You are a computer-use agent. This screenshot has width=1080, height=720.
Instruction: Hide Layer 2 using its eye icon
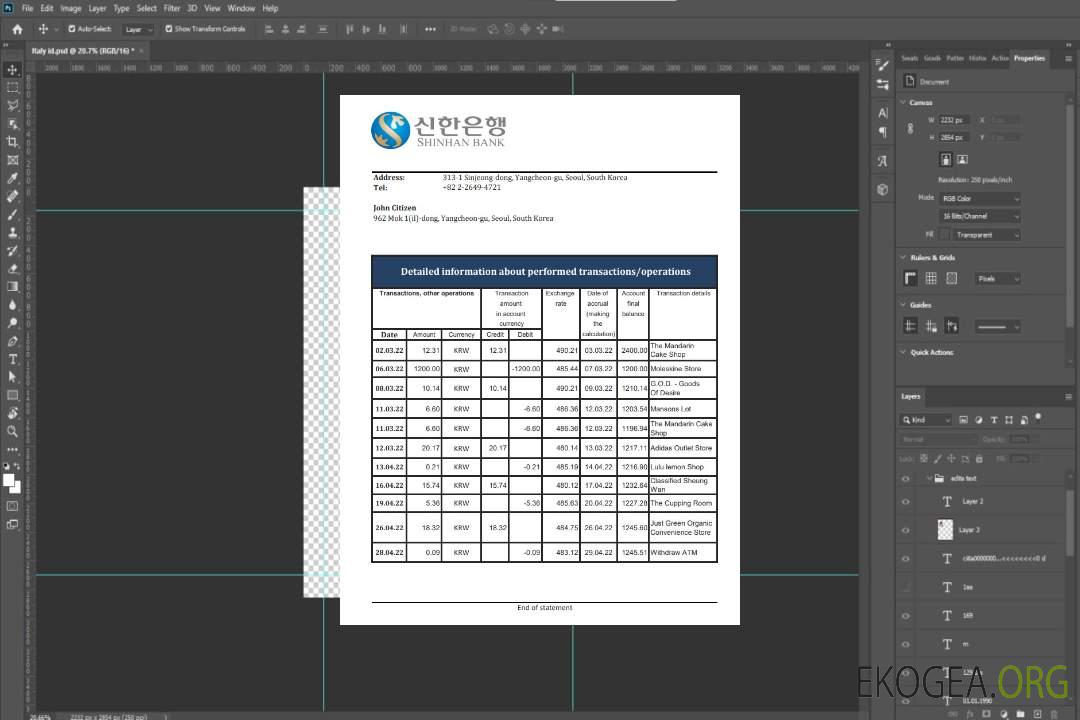tap(906, 502)
